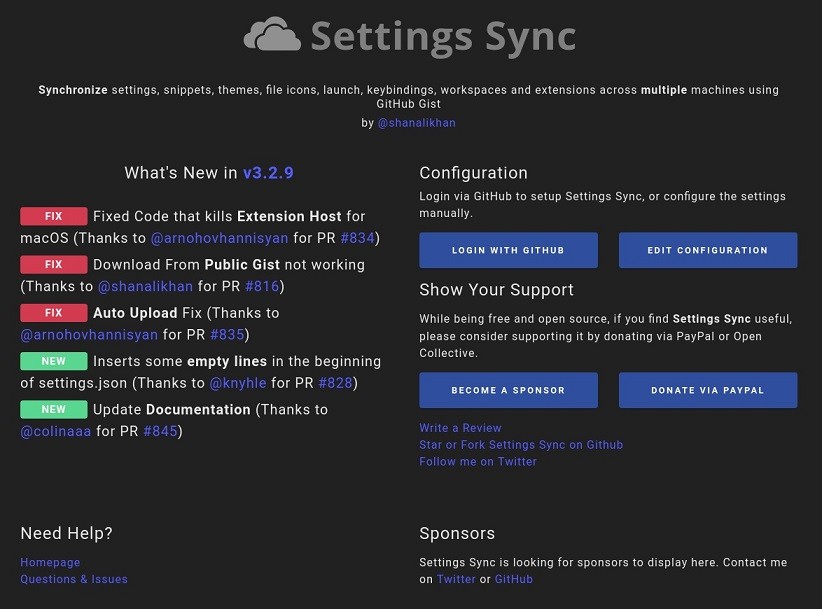
Task: Click Twitter link in Sponsors section
Action: (456, 579)
